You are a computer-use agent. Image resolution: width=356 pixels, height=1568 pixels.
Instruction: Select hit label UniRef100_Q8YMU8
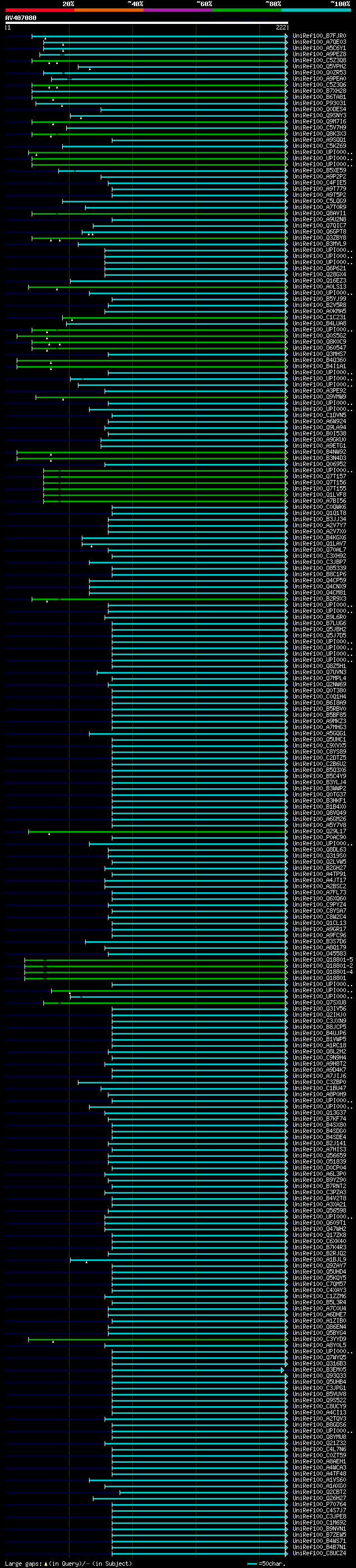pos(319,1437)
